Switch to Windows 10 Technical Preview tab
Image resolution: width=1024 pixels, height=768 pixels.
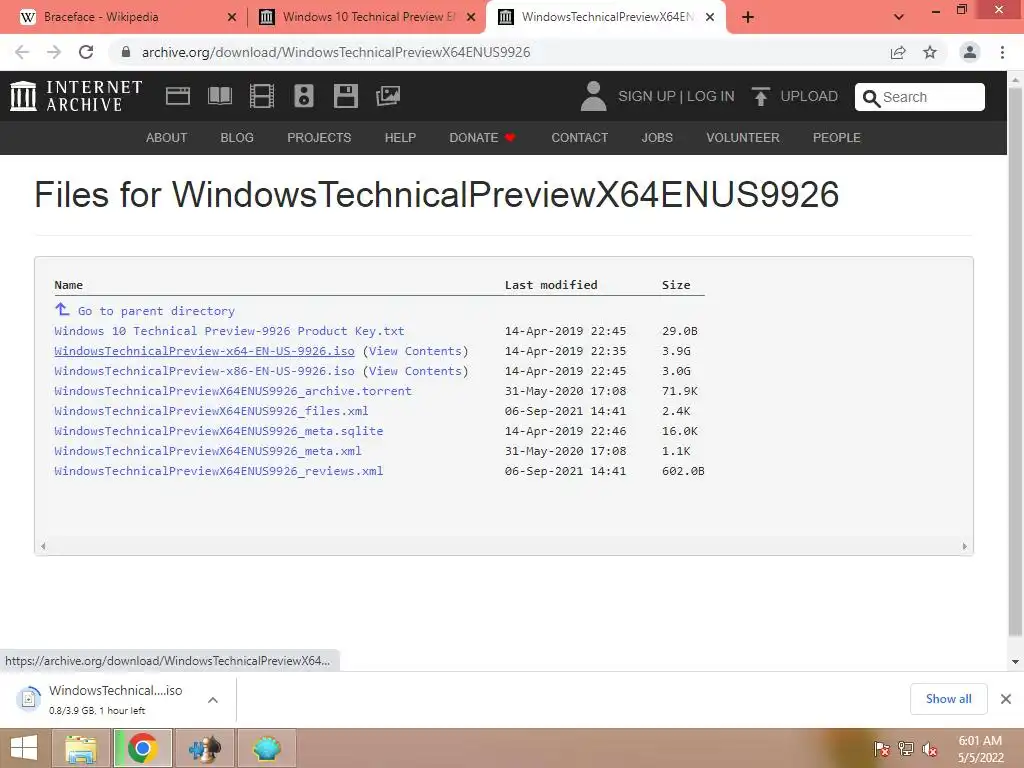tap(366, 17)
